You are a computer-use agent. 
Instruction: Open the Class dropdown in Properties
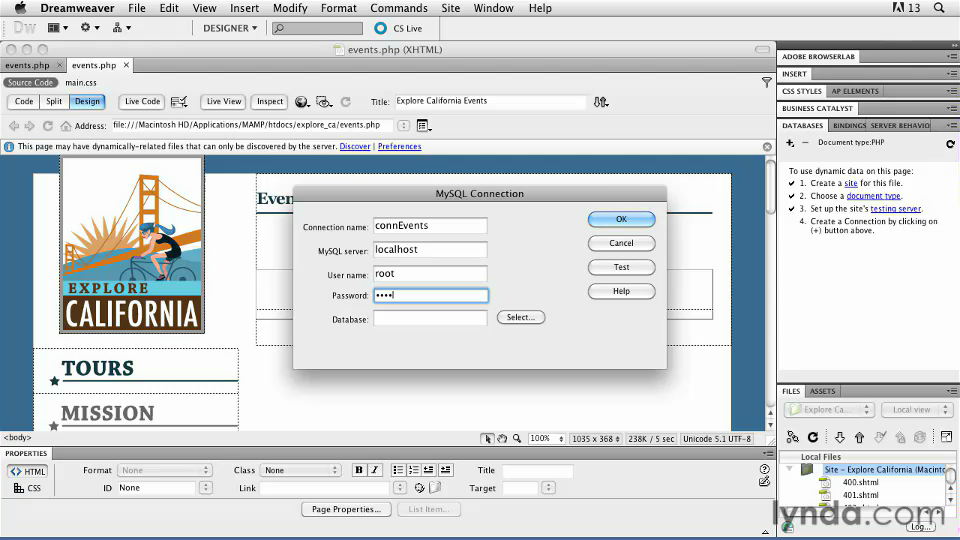[x=300, y=470]
